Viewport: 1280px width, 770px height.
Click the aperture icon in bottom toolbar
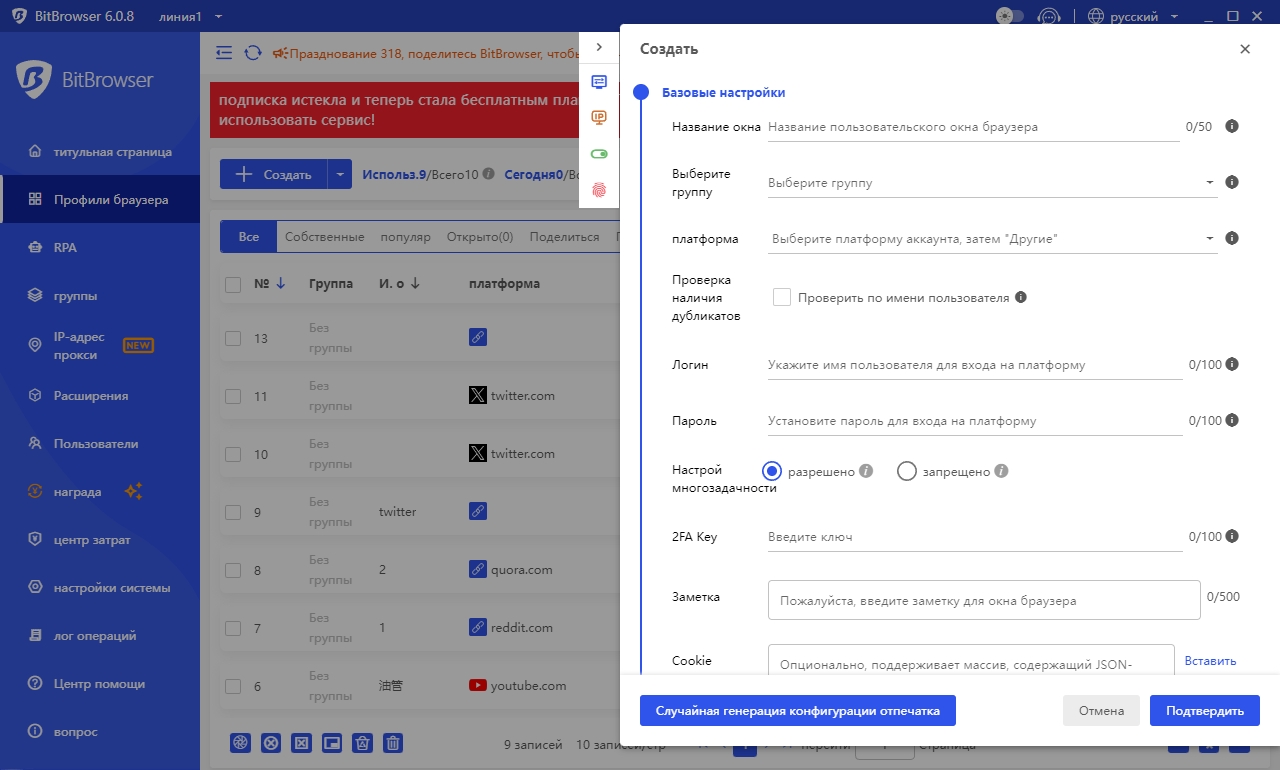[240, 743]
